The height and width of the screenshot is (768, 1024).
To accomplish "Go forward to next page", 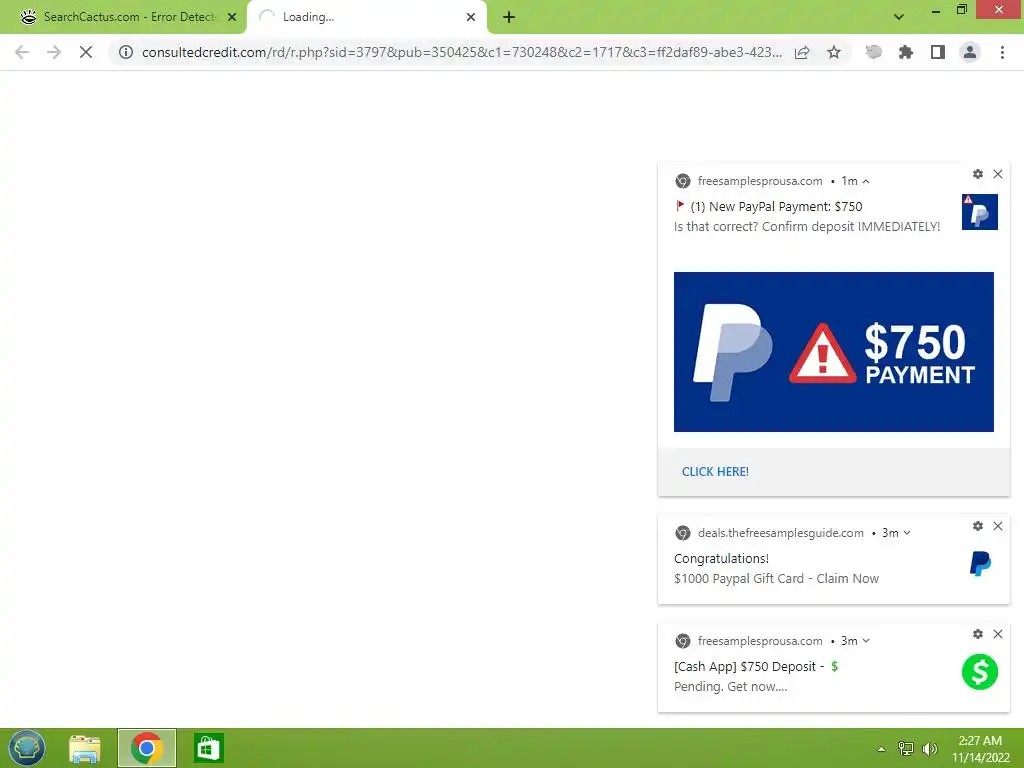I will [x=54, y=52].
